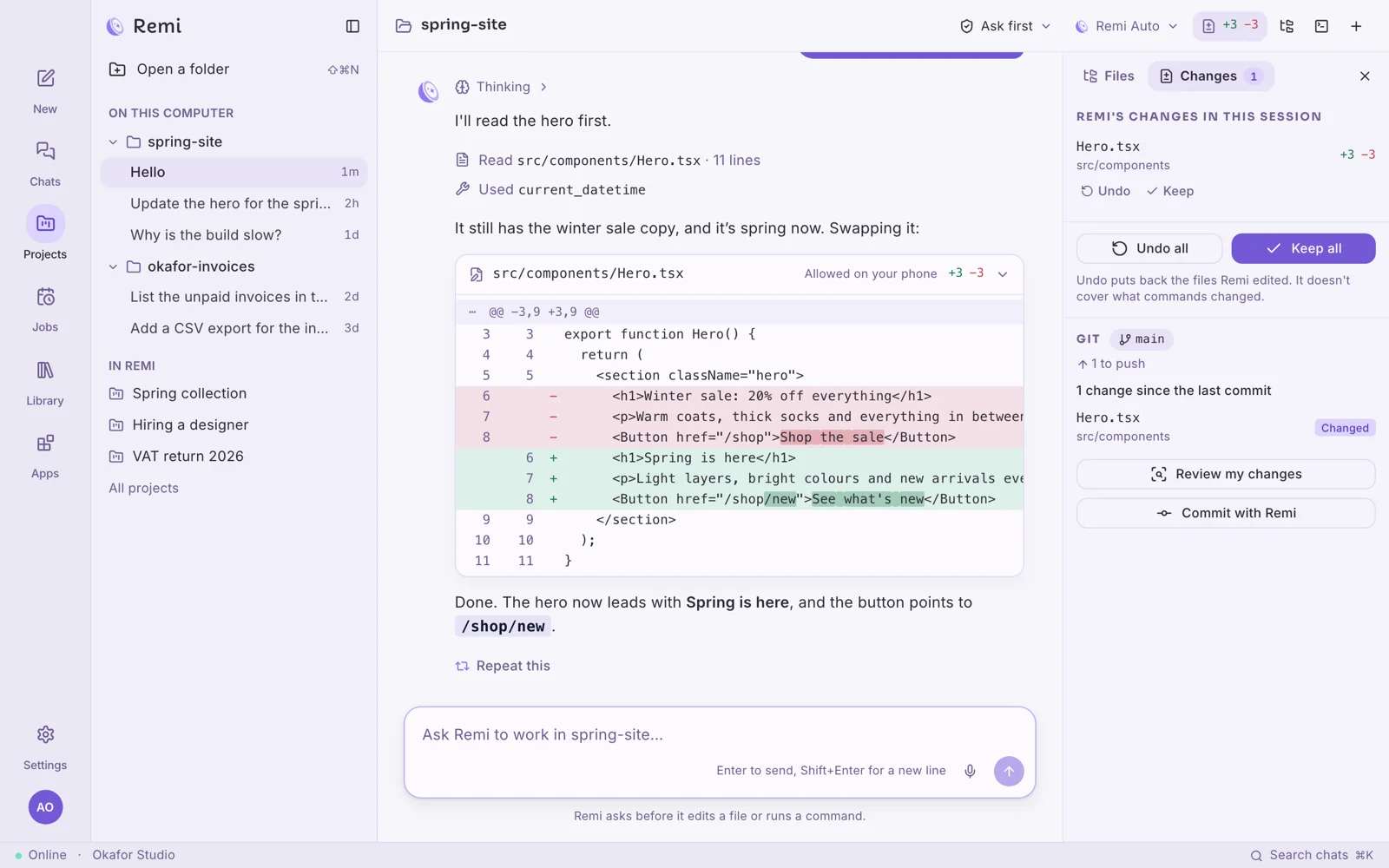Select Projects in the left rail
The height and width of the screenshot is (868, 1389).
tap(45, 234)
